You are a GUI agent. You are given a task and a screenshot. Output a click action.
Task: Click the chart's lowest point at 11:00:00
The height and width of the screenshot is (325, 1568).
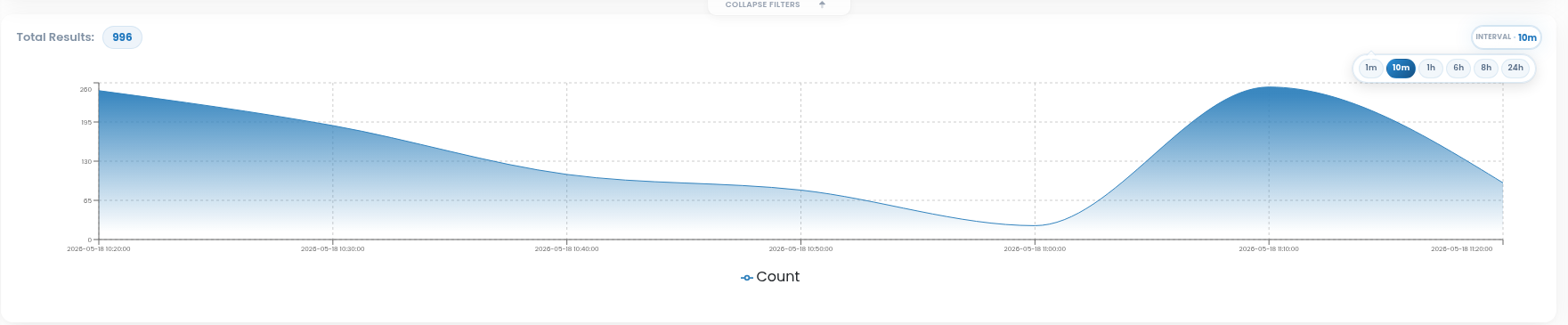click(1035, 225)
